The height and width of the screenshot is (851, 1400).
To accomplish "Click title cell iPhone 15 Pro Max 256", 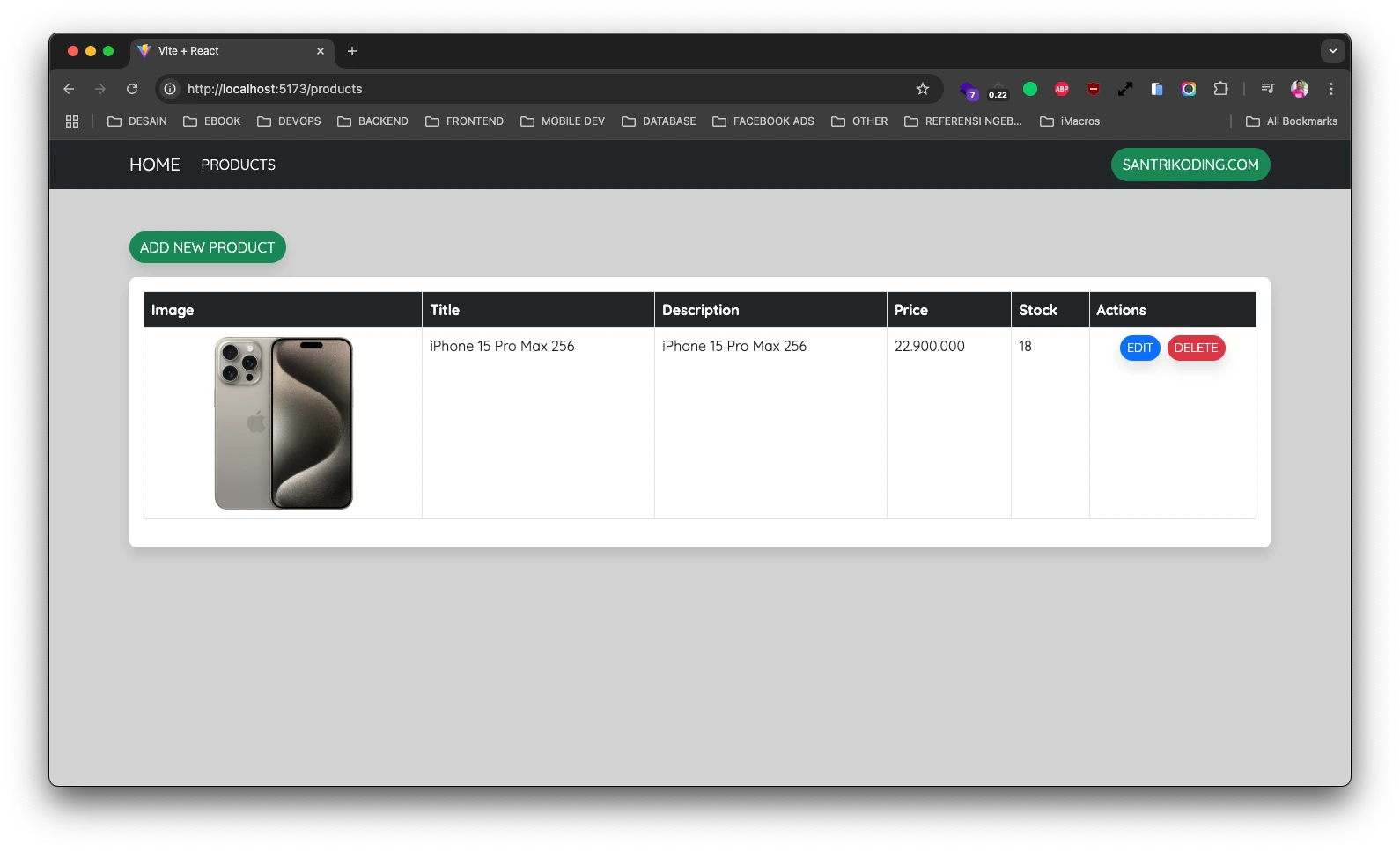I will point(502,346).
